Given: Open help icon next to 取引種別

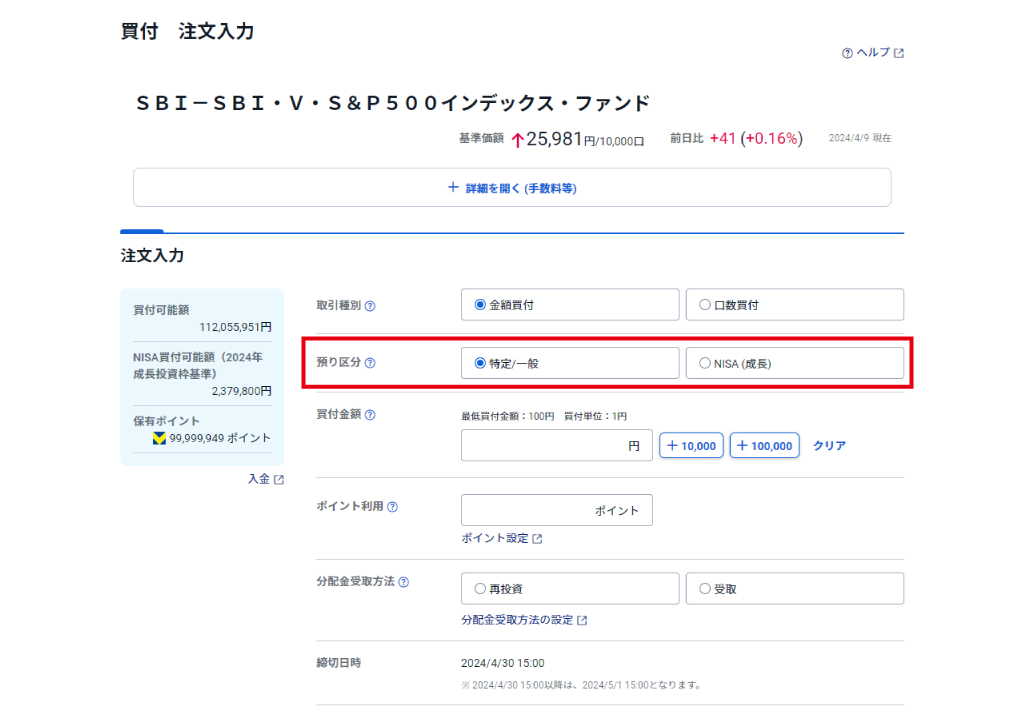Looking at the screenshot, I should pyautogui.click(x=370, y=306).
